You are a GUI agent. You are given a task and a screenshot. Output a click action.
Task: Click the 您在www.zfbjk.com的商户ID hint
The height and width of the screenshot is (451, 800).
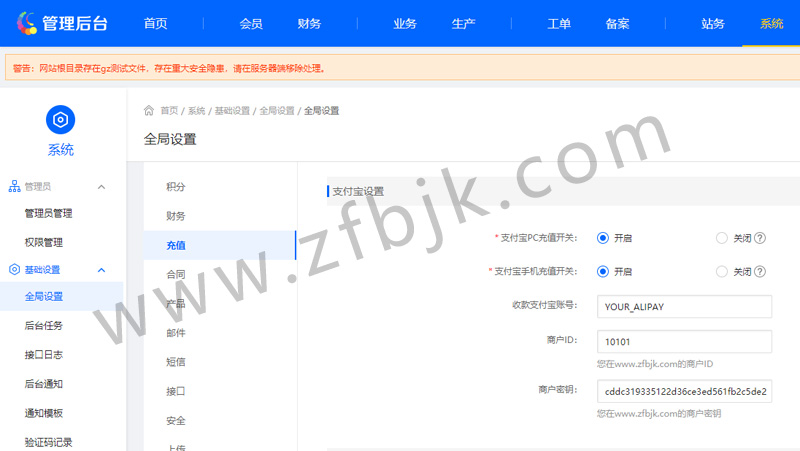click(x=655, y=364)
